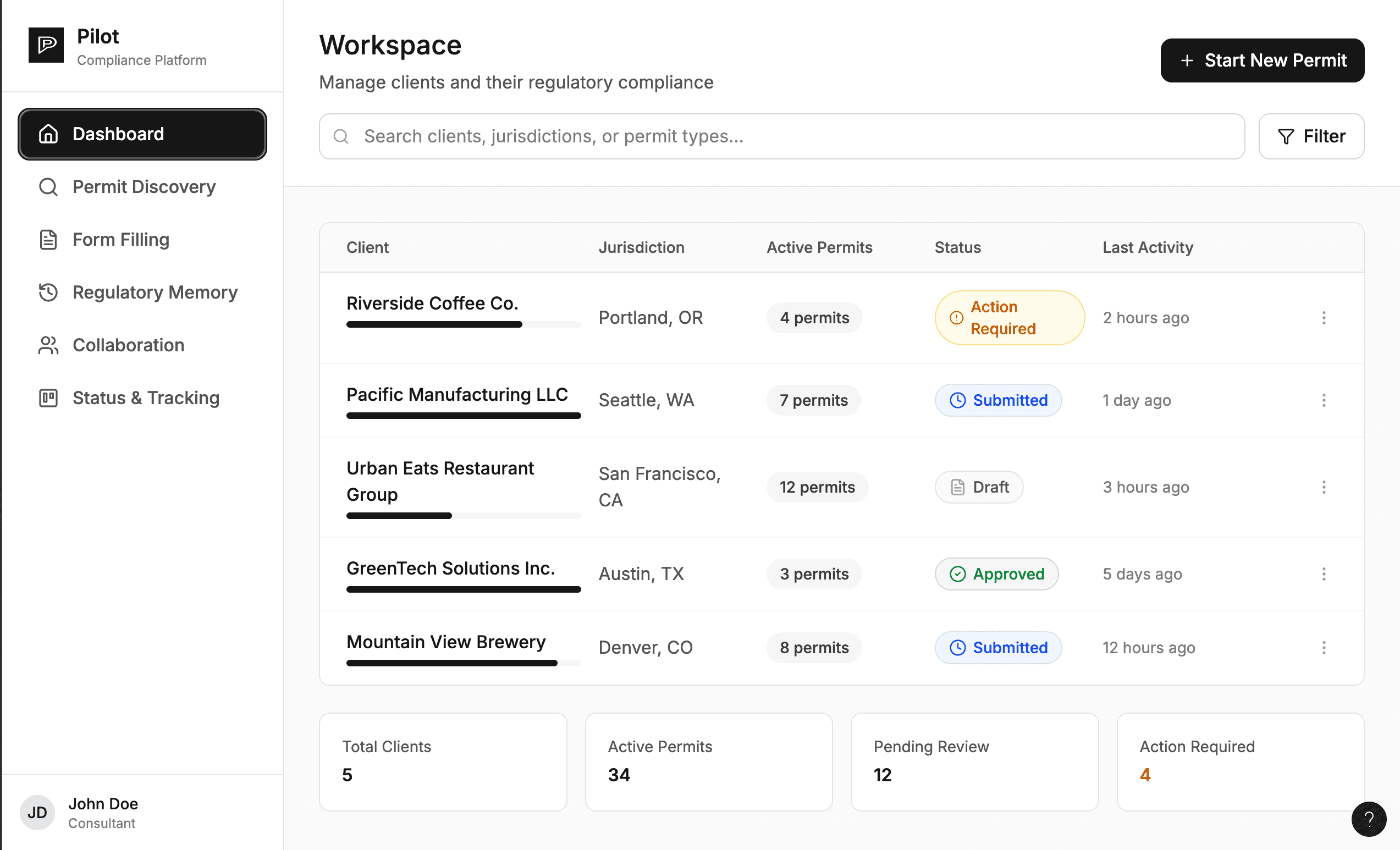Viewport: 1400px width, 850px height.
Task: Open kebab menu for Pacific Manufacturing LLC
Action: pos(1324,401)
